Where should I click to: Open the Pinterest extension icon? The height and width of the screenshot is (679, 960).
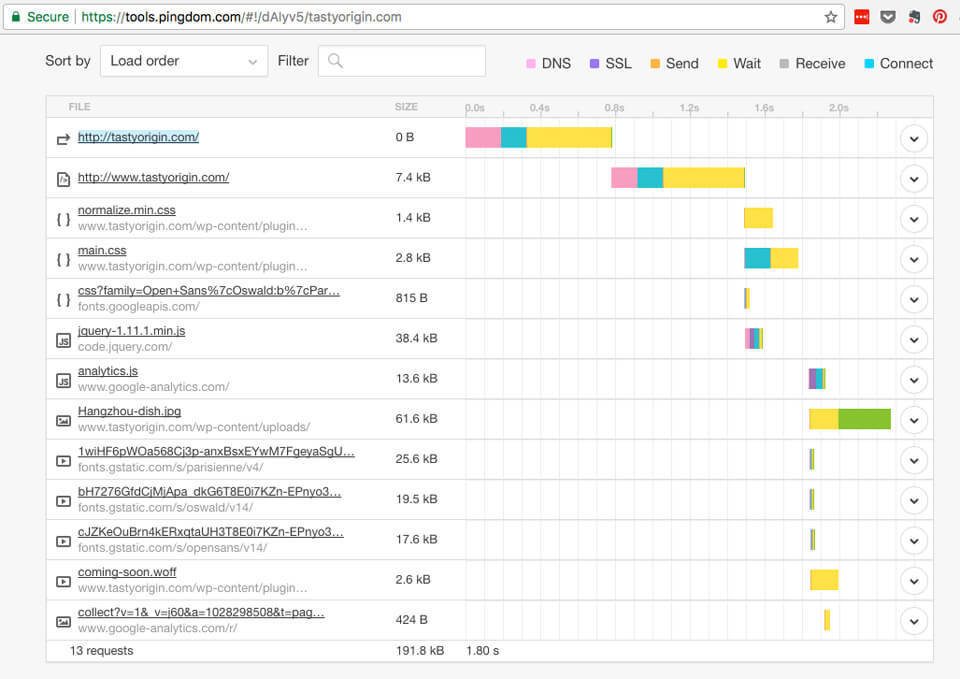939,17
